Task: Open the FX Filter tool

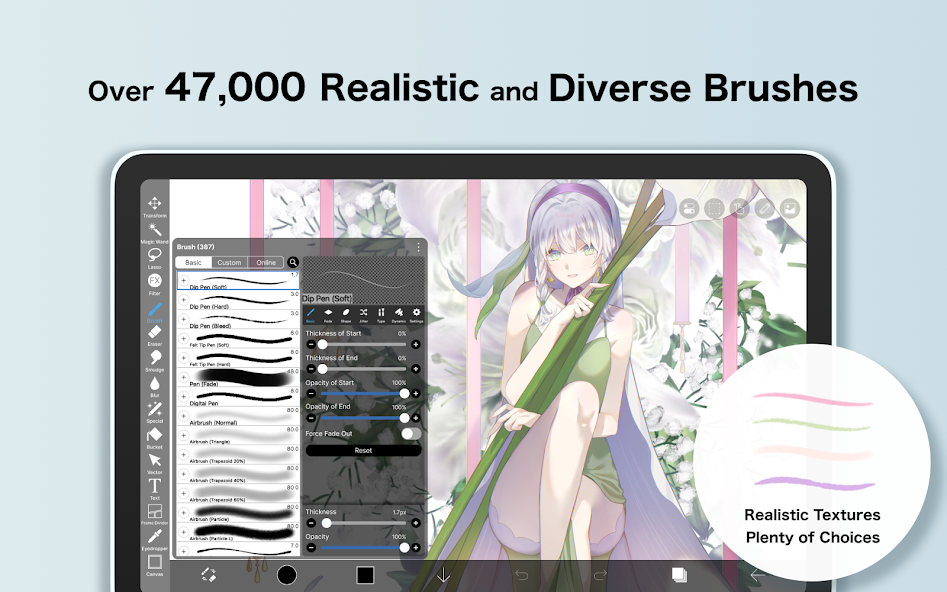Action: click(x=155, y=282)
